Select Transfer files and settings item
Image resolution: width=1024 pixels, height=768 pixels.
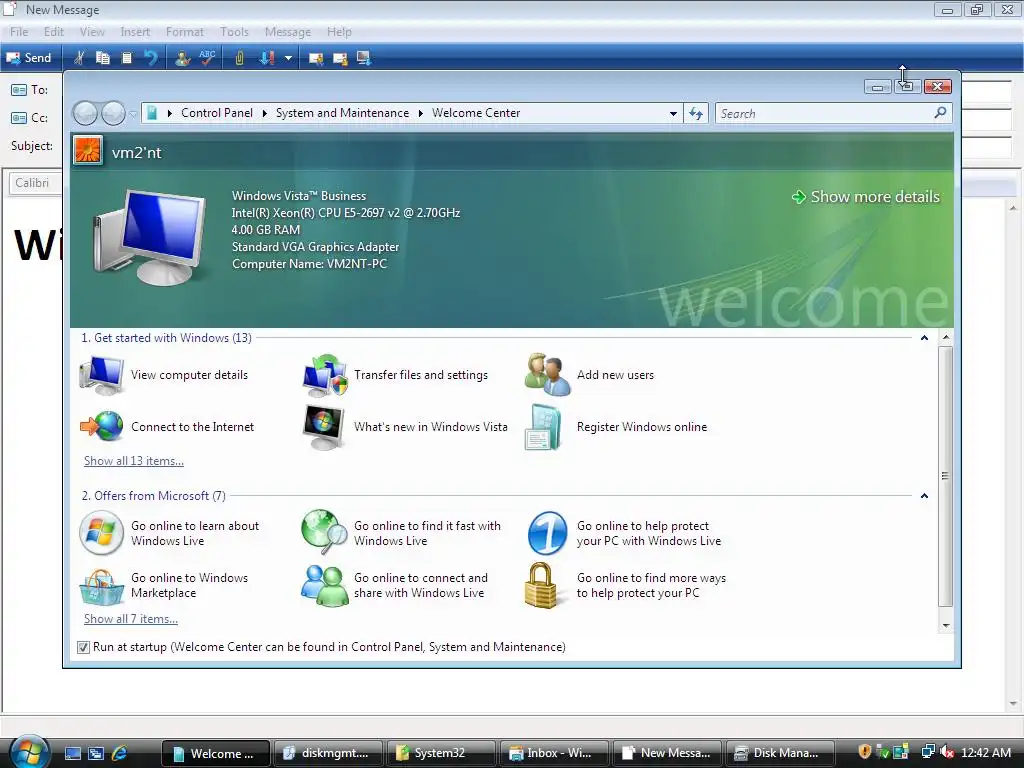coord(396,375)
